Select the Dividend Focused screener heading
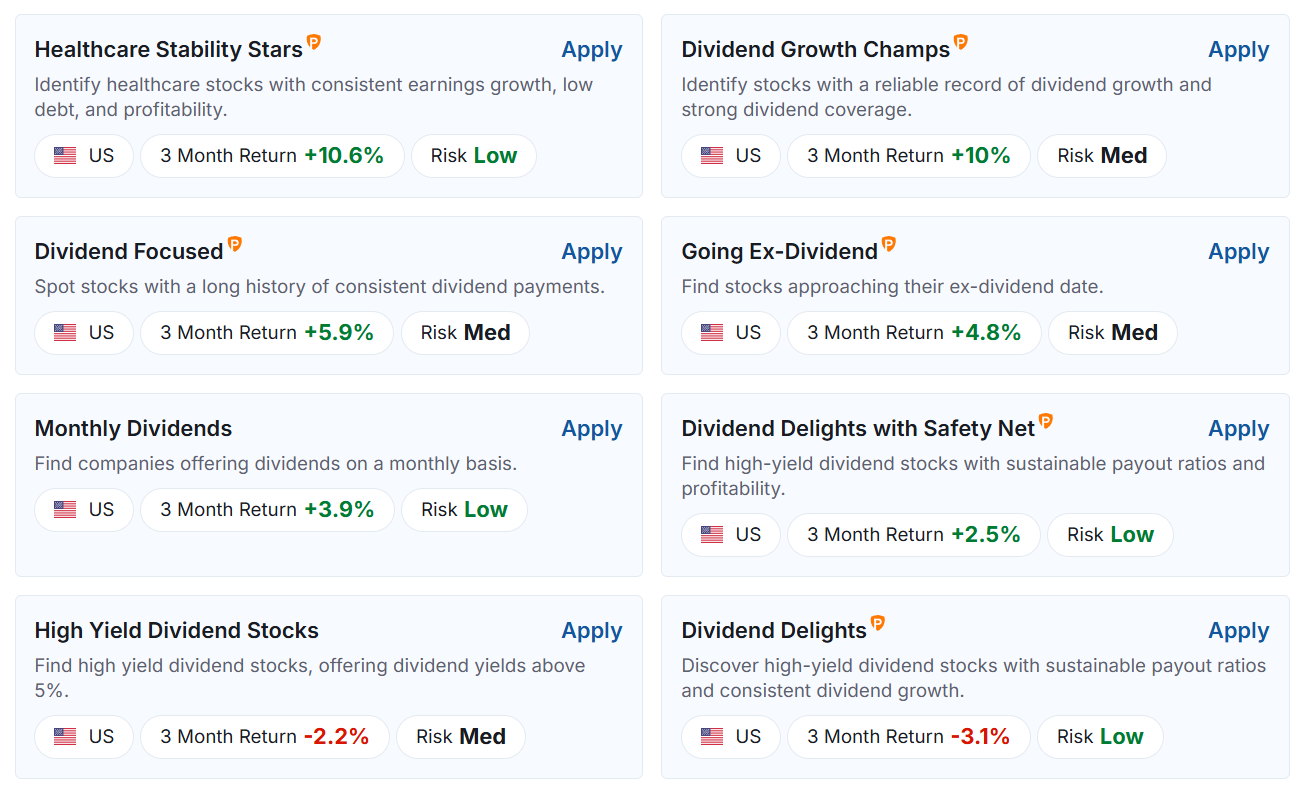Image resolution: width=1308 pixels, height=800 pixels. point(130,251)
